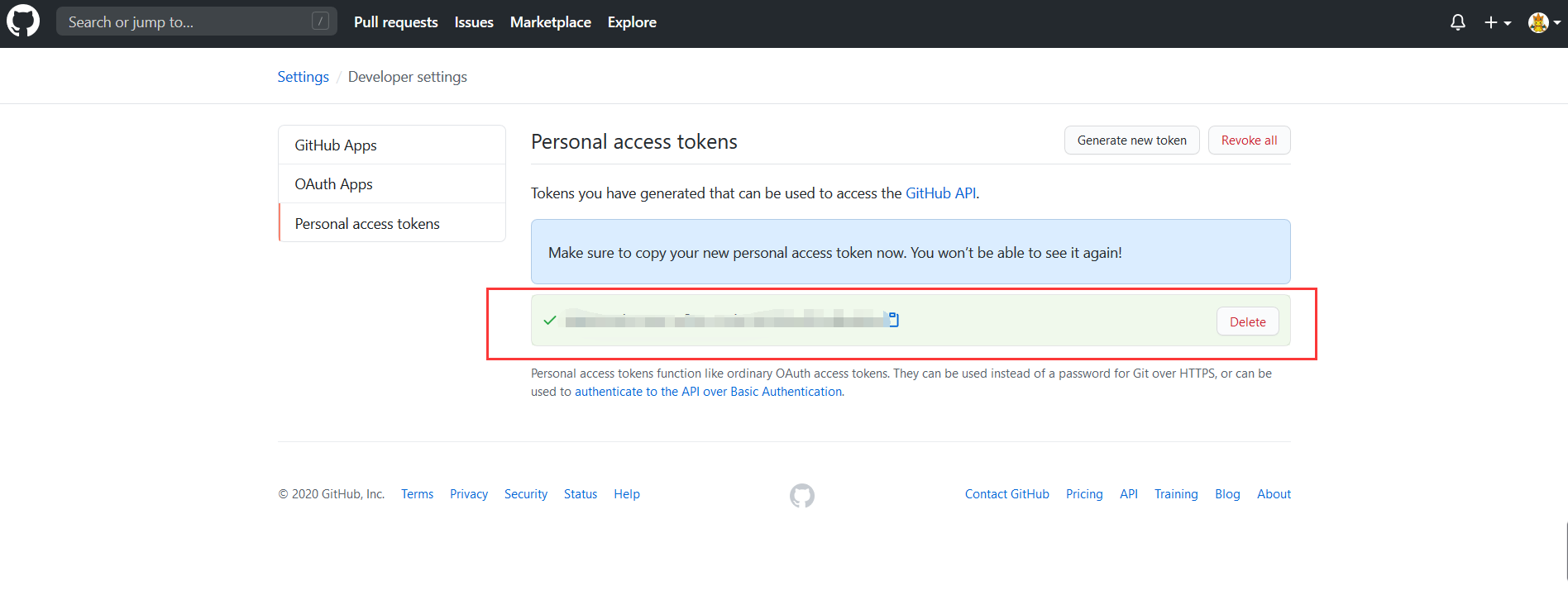Open the GitHub API link
The width and height of the screenshot is (1568, 595).
tap(940, 193)
